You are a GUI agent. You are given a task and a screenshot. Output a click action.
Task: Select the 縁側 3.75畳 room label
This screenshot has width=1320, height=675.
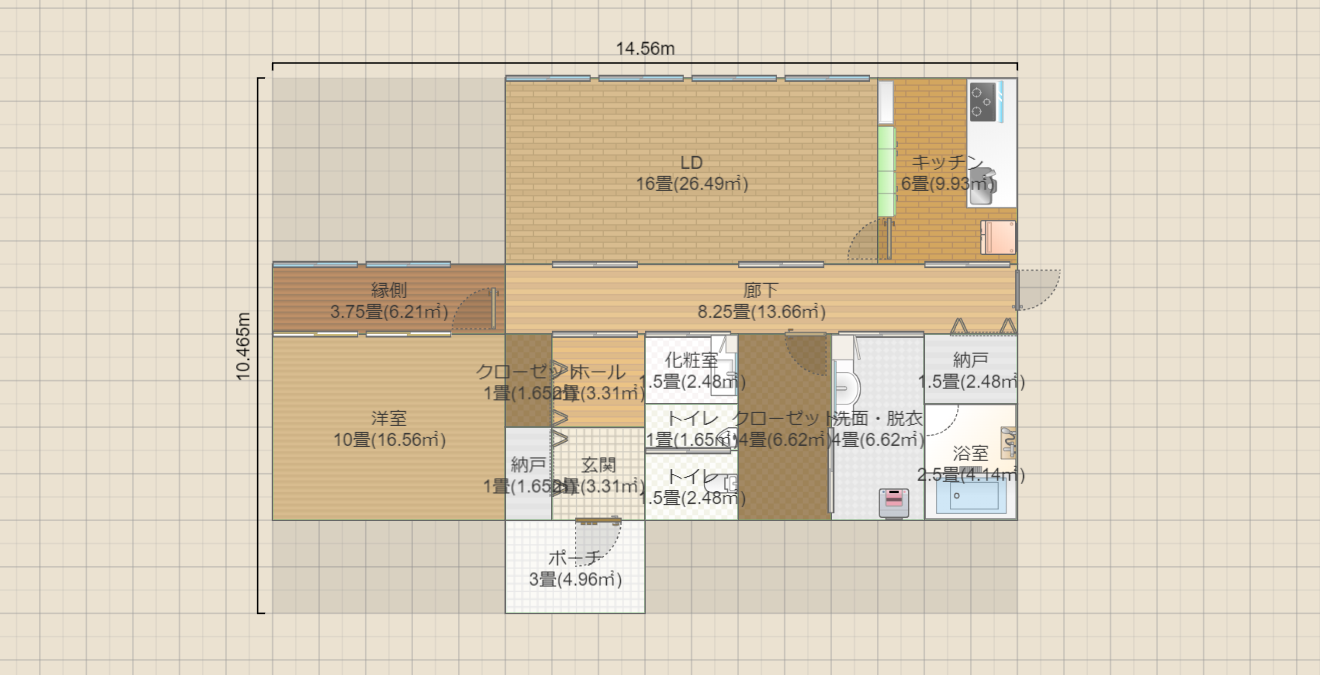(x=389, y=301)
